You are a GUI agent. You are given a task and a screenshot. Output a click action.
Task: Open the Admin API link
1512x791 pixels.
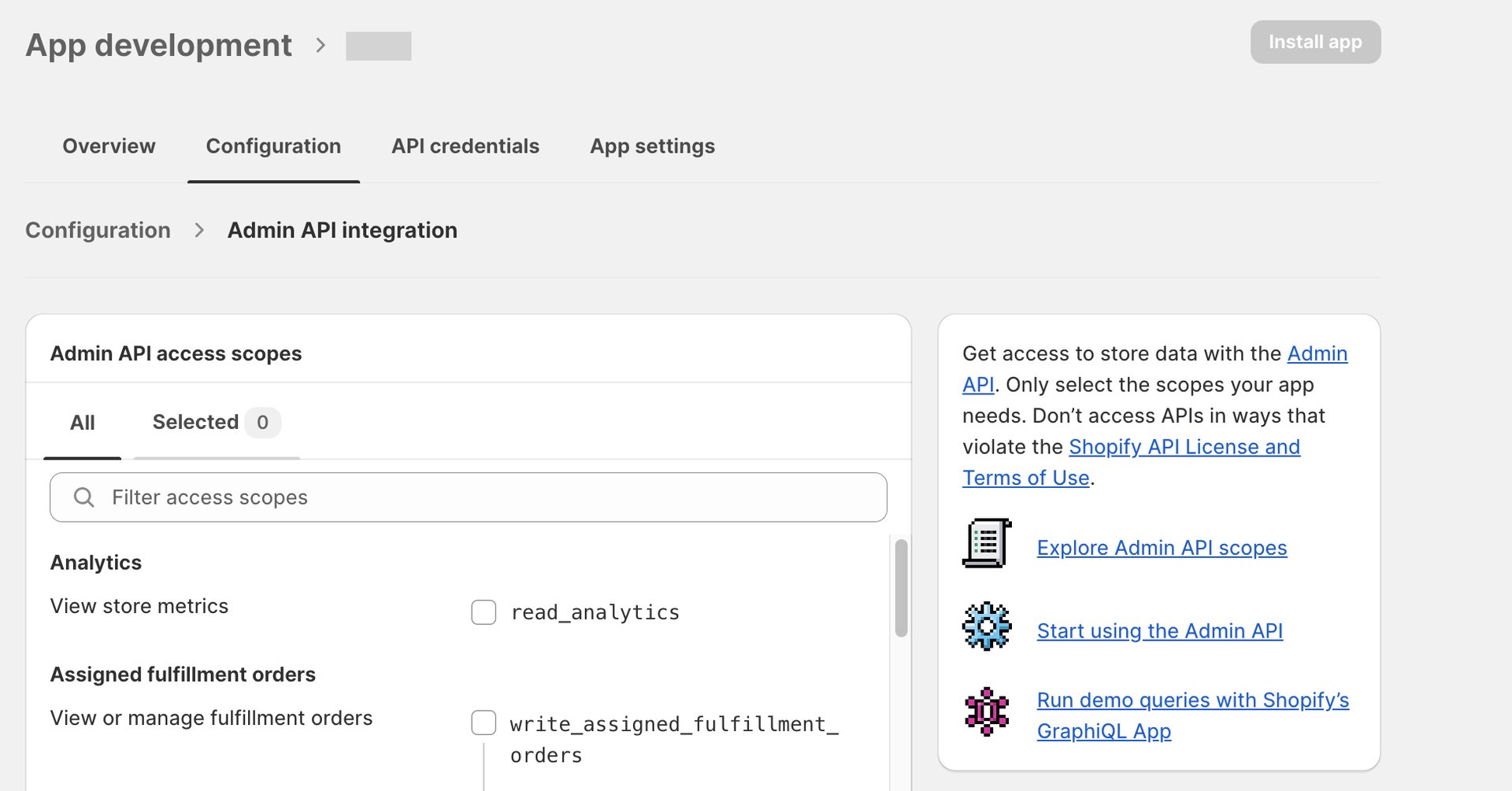[x=1317, y=354]
